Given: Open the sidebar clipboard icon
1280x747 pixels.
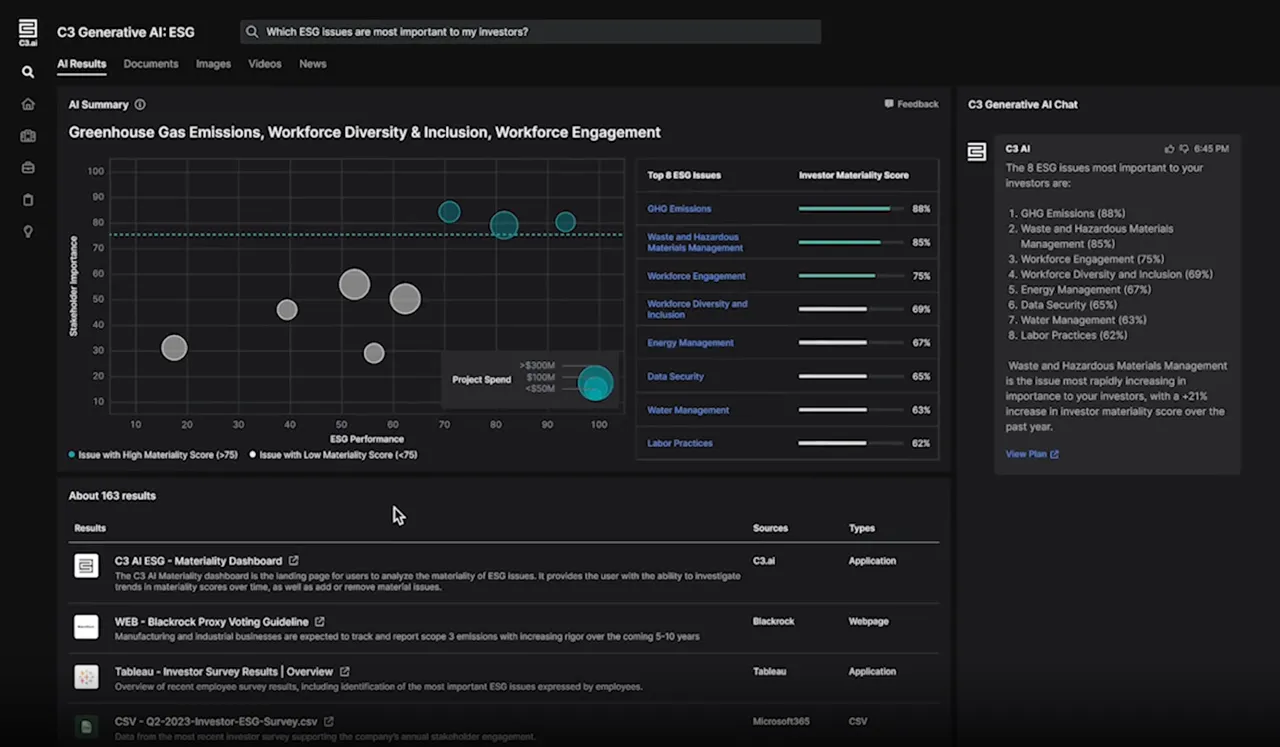Looking at the screenshot, I should click(28, 200).
